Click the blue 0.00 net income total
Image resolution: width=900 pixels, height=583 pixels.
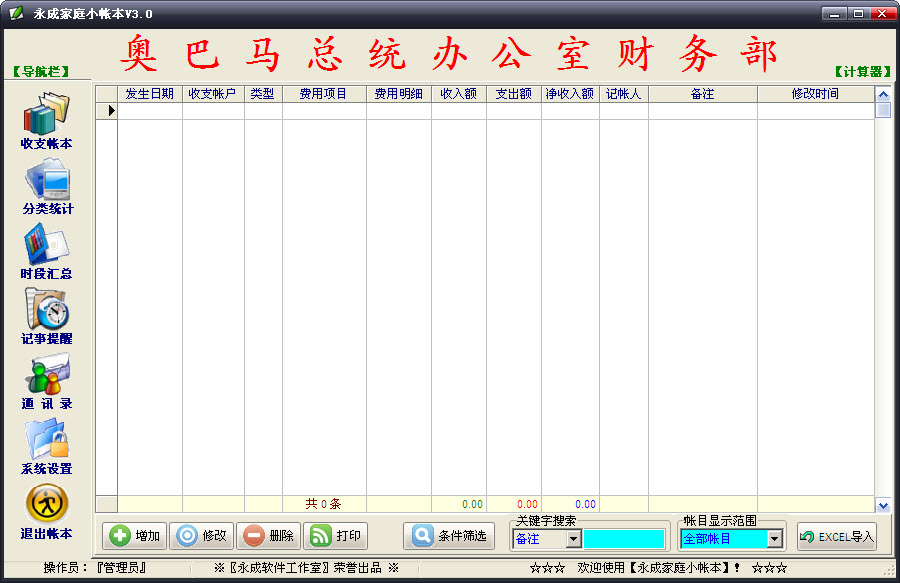[x=585, y=504]
